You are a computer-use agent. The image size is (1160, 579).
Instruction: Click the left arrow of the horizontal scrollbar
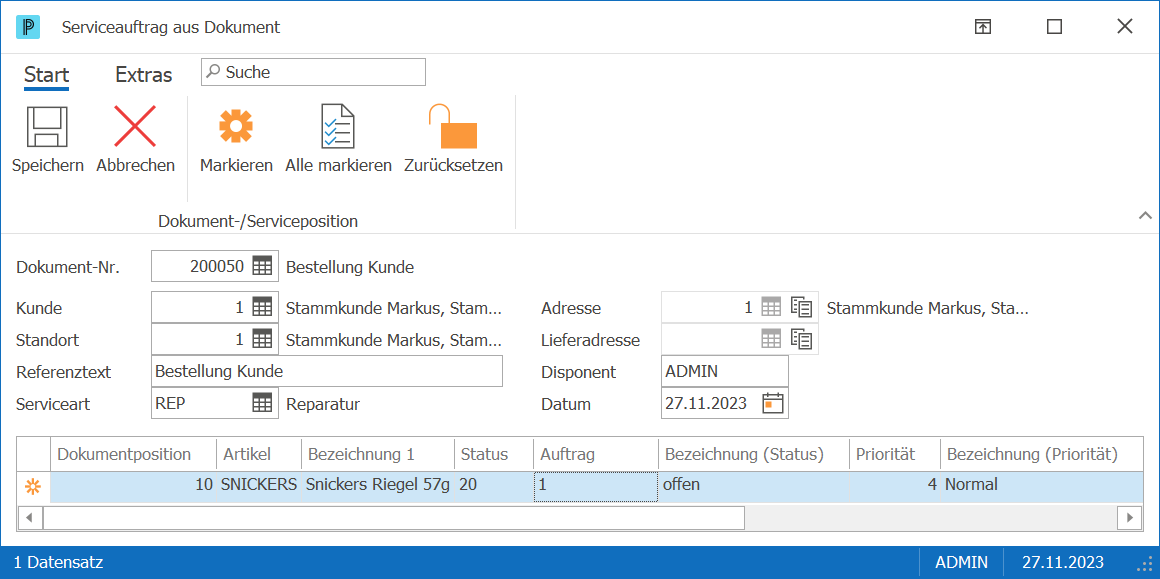pos(30,518)
